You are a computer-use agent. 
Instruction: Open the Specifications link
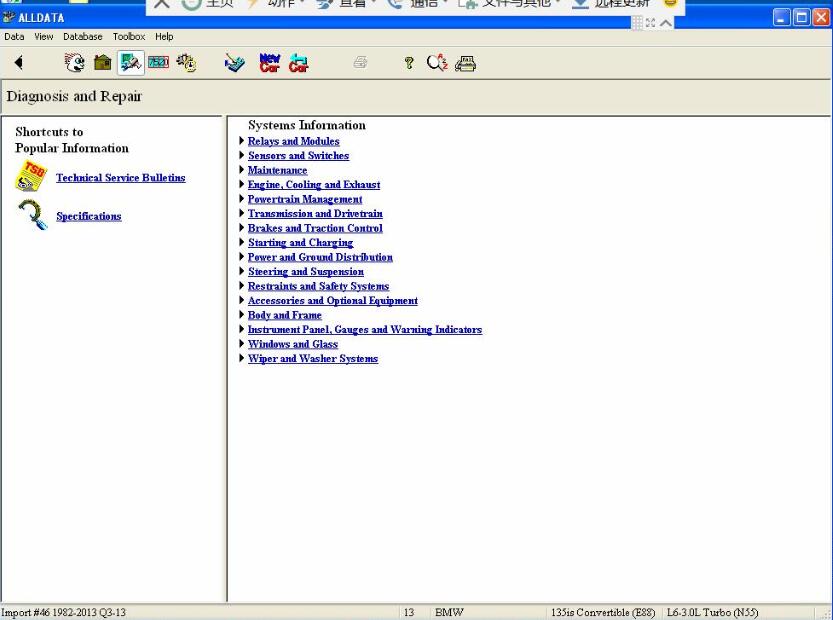click(x=89, y=216)
